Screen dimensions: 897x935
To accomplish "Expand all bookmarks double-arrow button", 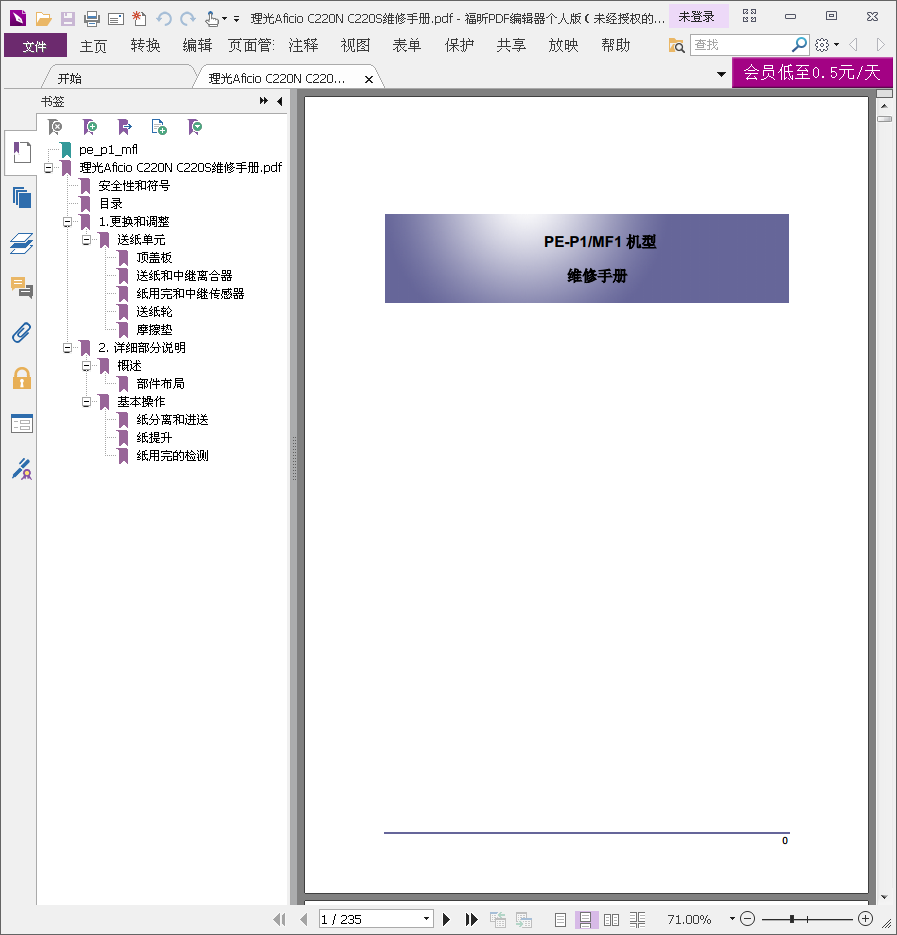I will coord(264,101).
